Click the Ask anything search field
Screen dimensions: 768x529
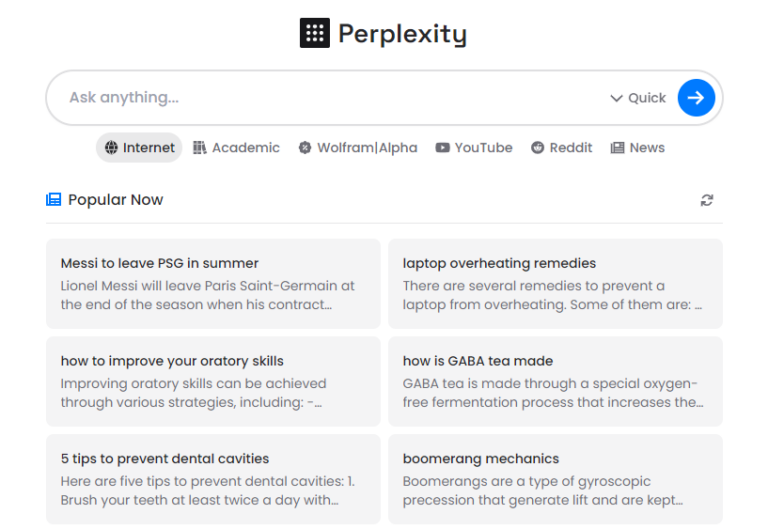point(330,98)
